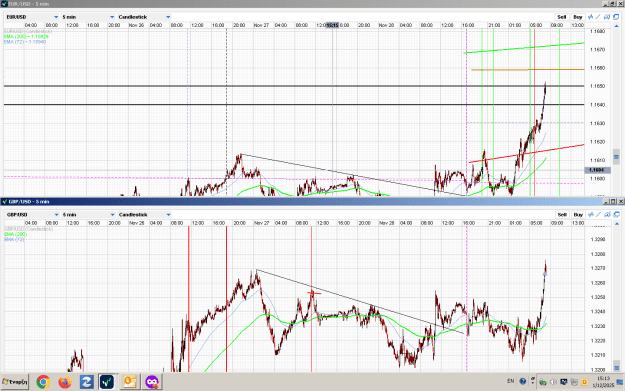Click EMA (200) legend in GBP/USD chart
625x391 pixels.
[16, 234]
